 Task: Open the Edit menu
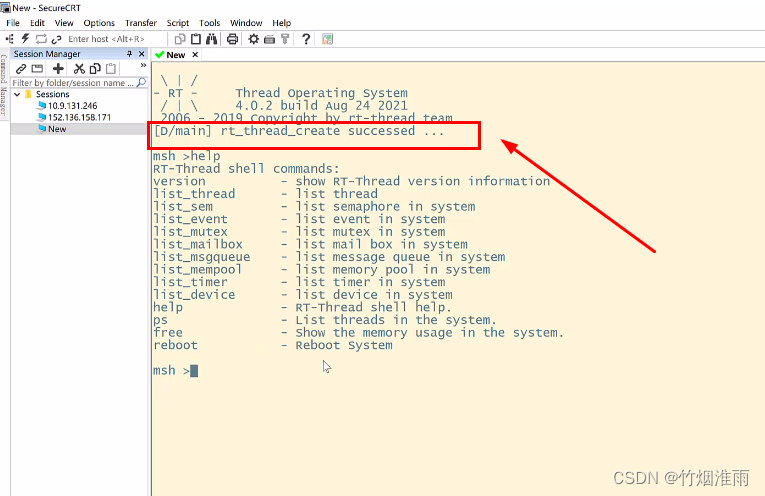37,23
